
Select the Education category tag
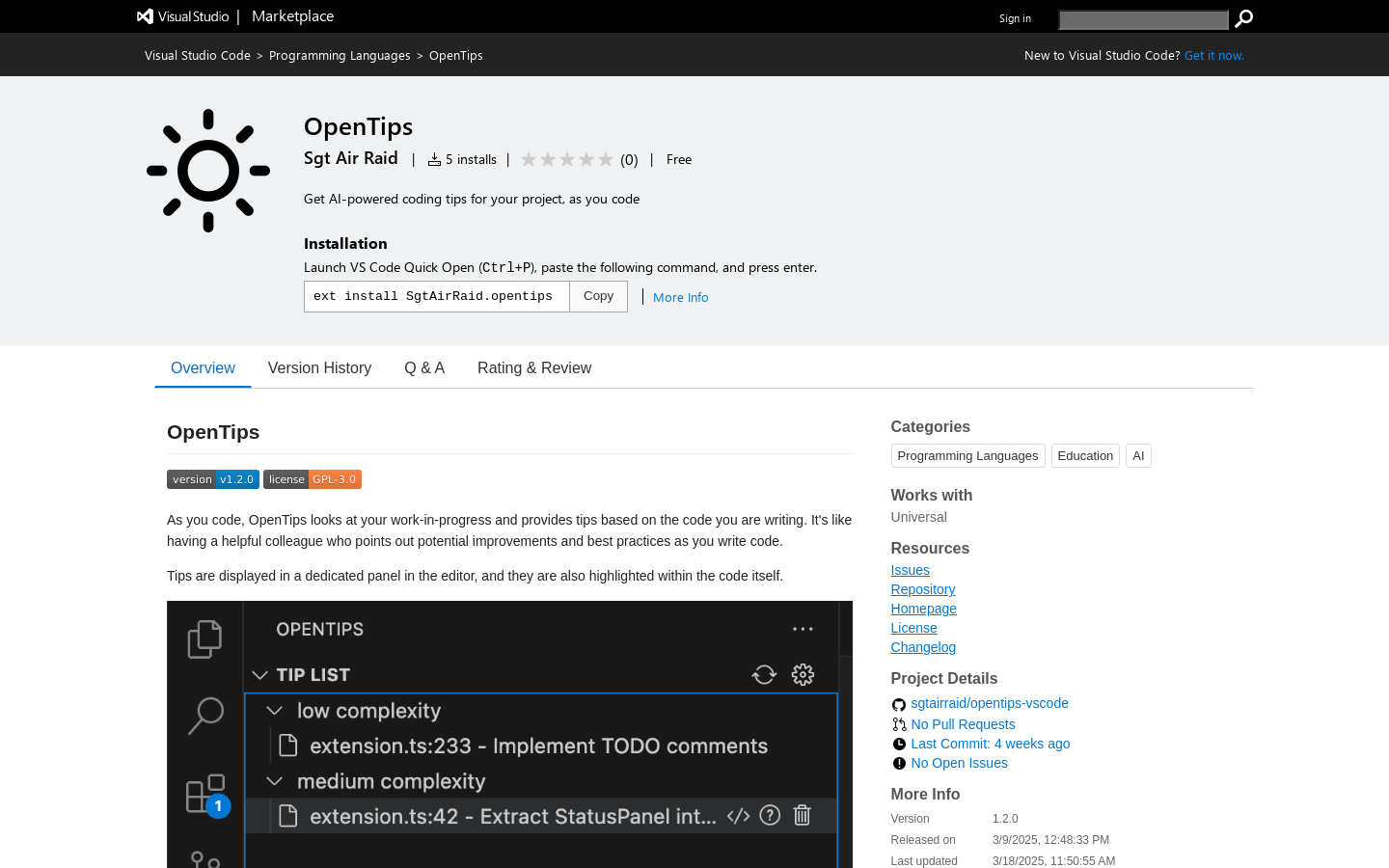(1085, 455)
